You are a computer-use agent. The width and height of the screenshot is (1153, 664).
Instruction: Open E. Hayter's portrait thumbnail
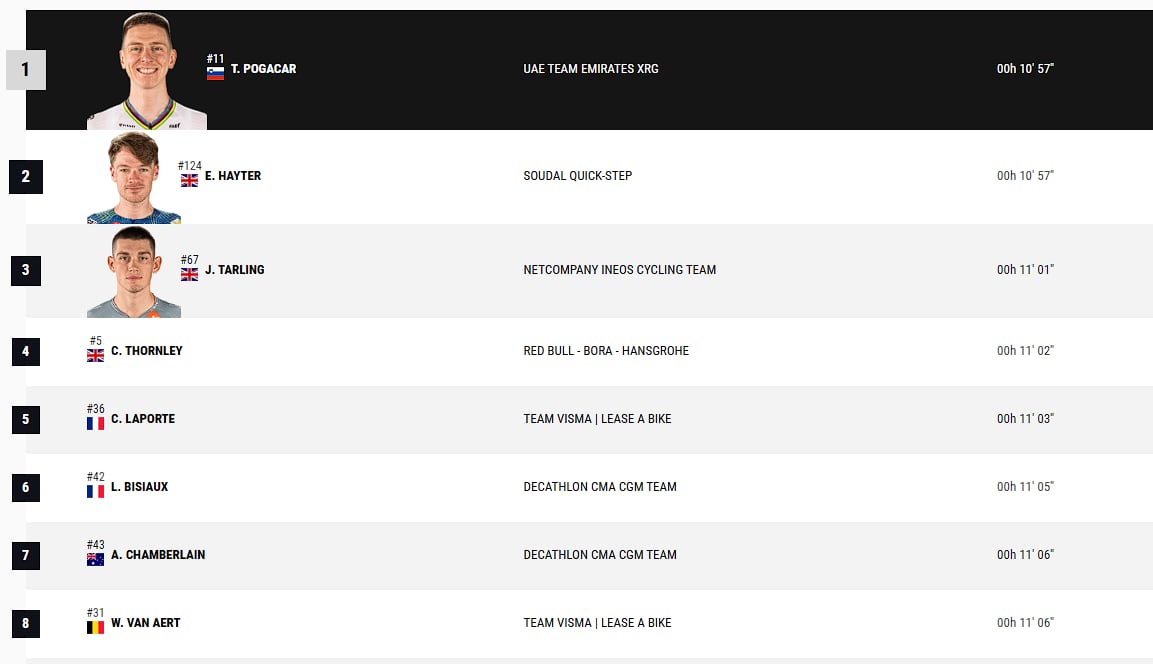134,177
